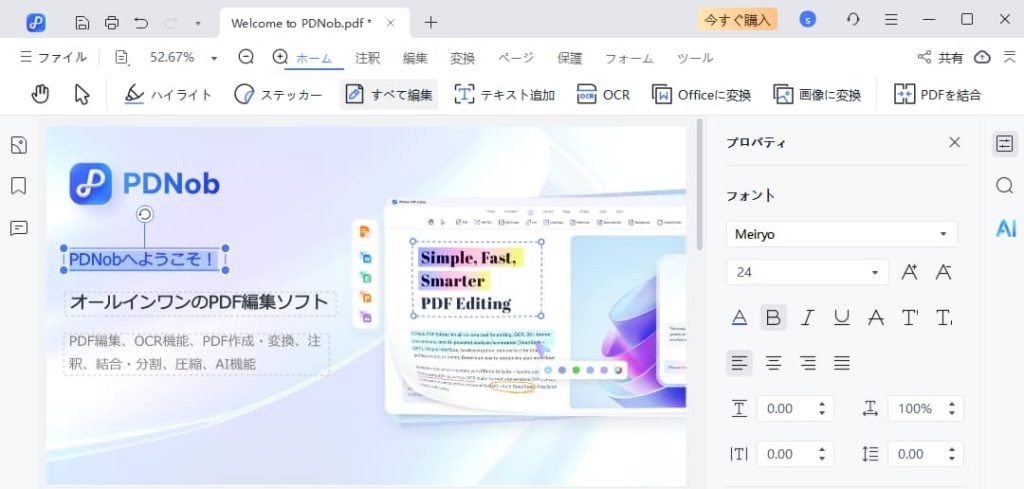The height and width of the screenshot is (489, 1024).
Task: Collapse the ribbon toolbar
Action: tap(1010, 57)
